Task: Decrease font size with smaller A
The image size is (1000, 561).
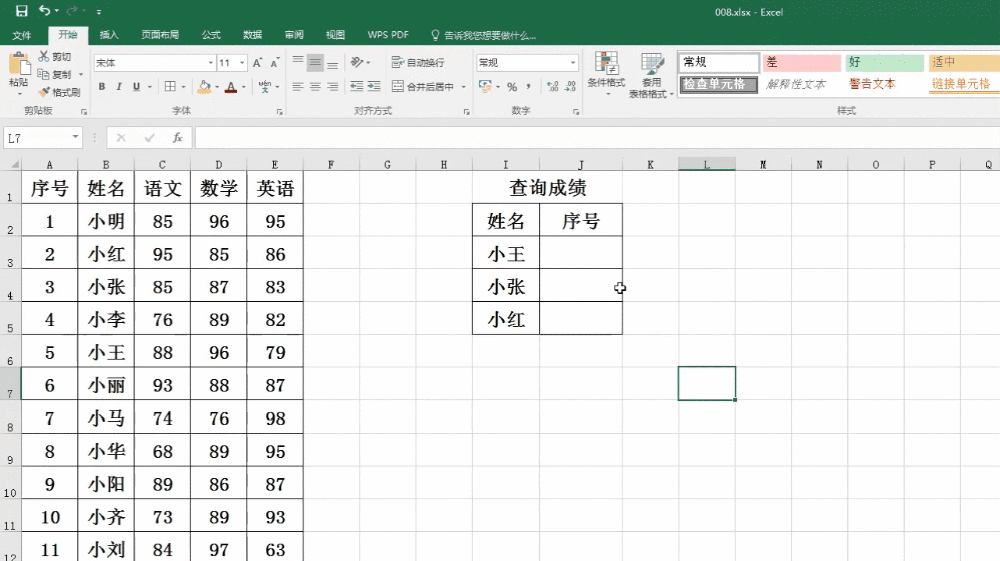Action: [274, 62]
